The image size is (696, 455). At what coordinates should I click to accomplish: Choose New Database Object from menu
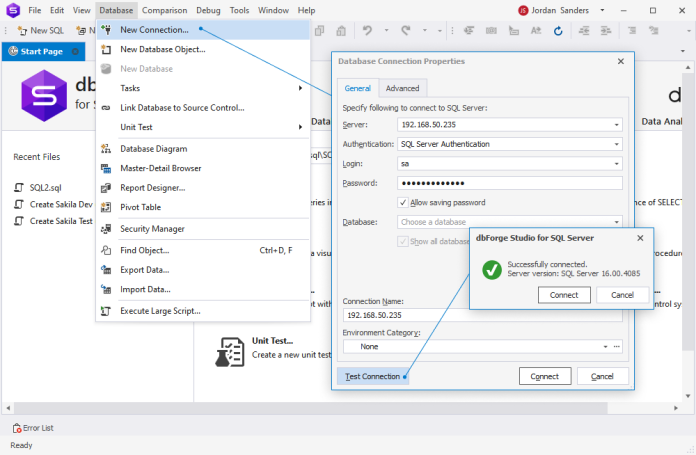click(203, 49)
